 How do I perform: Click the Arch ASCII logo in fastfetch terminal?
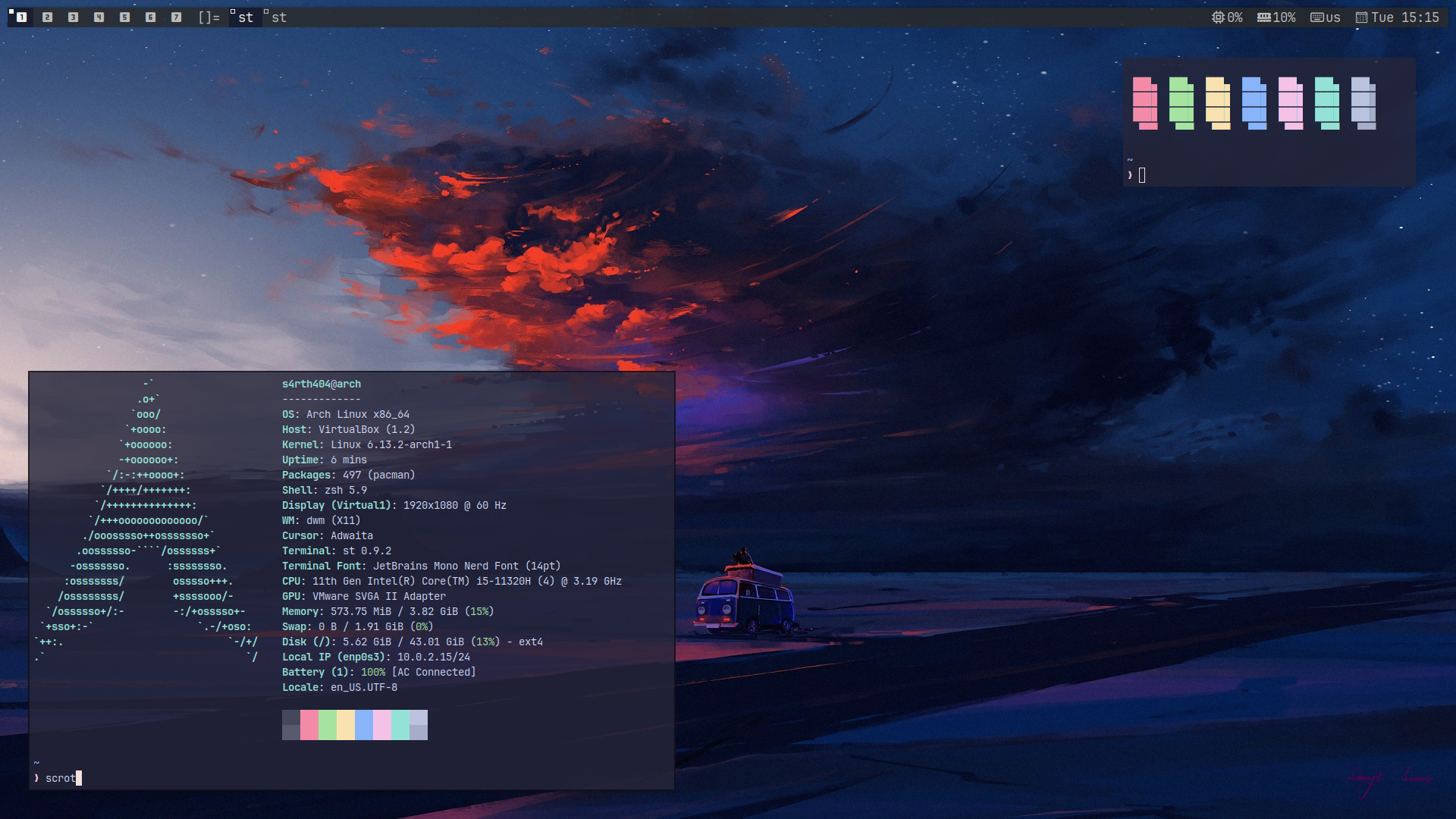pyautogui.click(x=146, y=520)
